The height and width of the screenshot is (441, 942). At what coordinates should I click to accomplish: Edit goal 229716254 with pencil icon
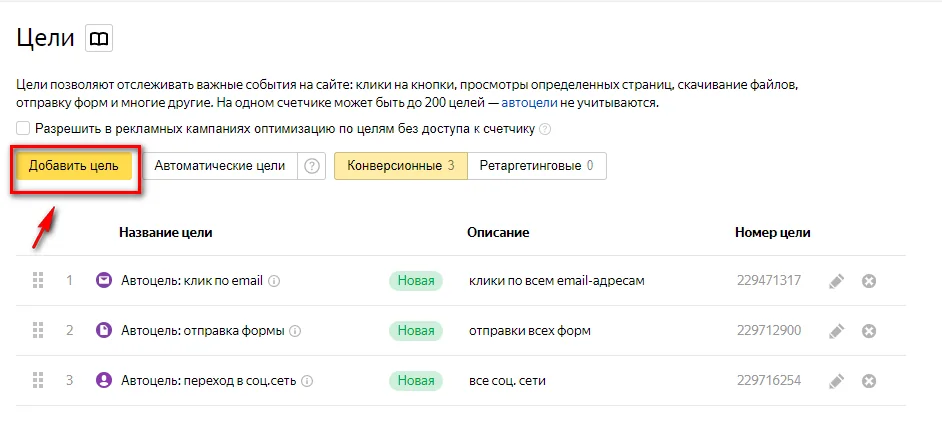pos(836,381)
